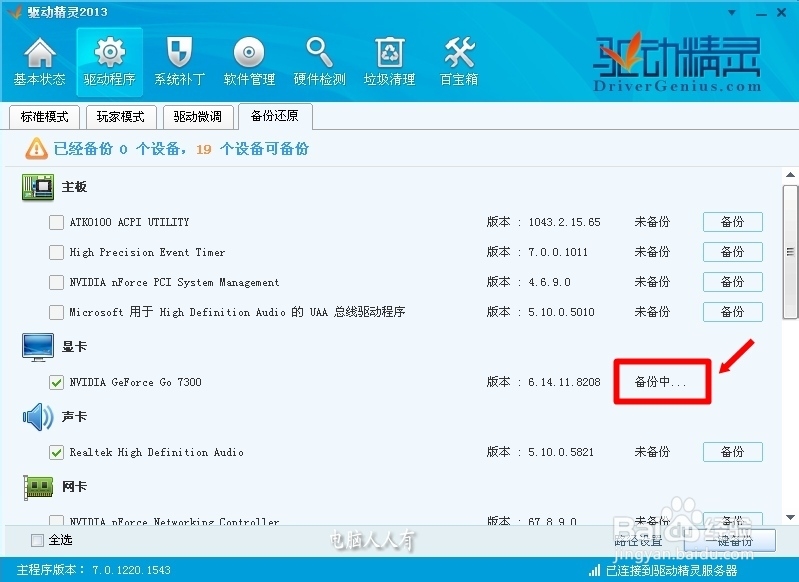Open the 系统补丁 shield section
This screenshot has height=582, width=799.
click(x=179, y=62)
